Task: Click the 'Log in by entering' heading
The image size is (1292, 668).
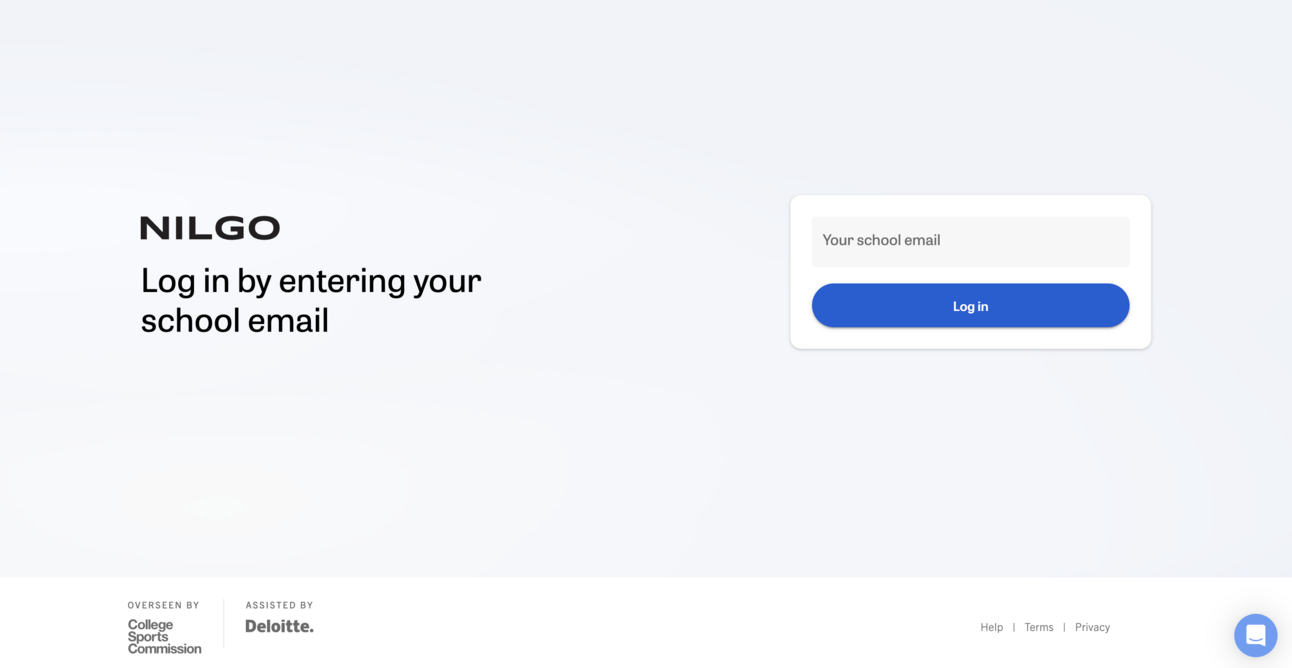Action: [310, 300]
